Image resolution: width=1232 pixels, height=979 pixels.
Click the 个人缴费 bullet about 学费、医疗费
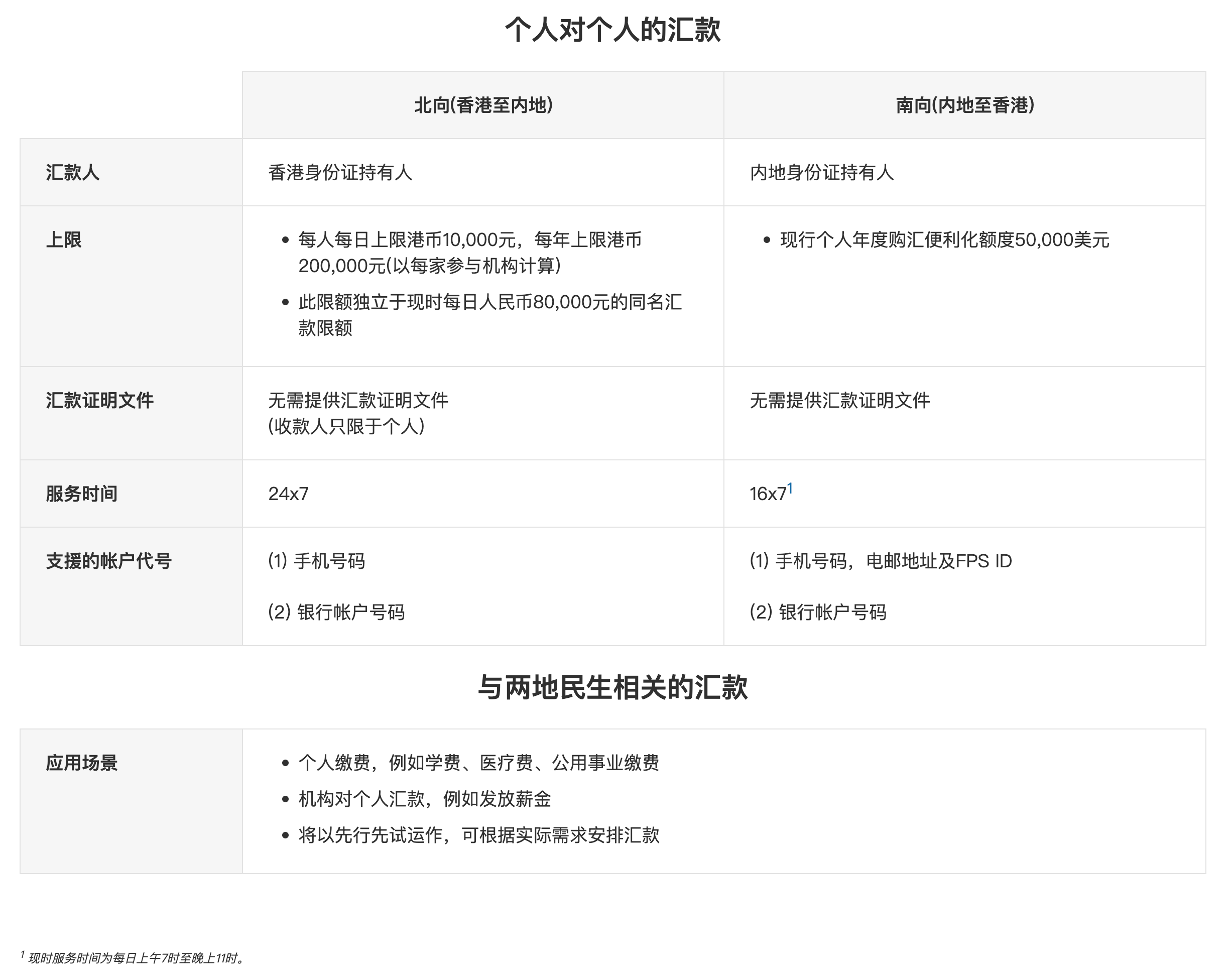click(x=478, y=763)
